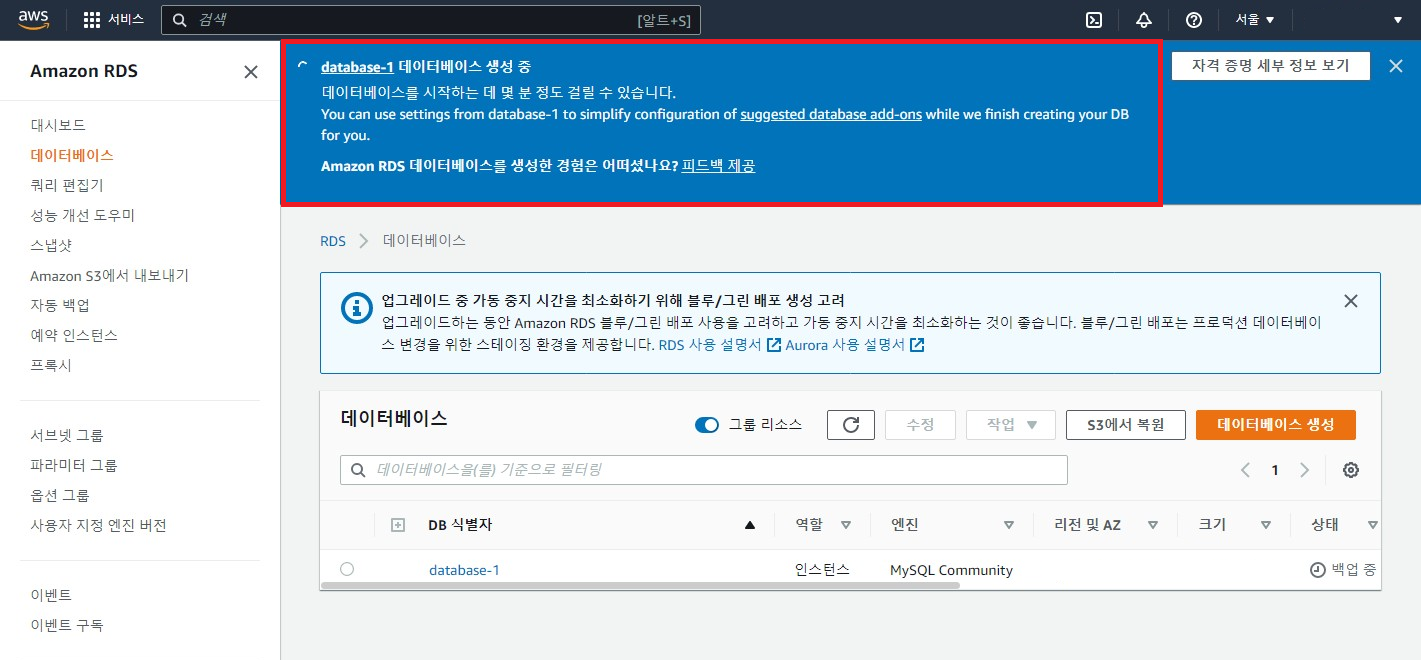The height and width of the screenshot is (660, 1421).
Task: Click the 데이터베이스 생성 button
Action: click(1276, 425)
